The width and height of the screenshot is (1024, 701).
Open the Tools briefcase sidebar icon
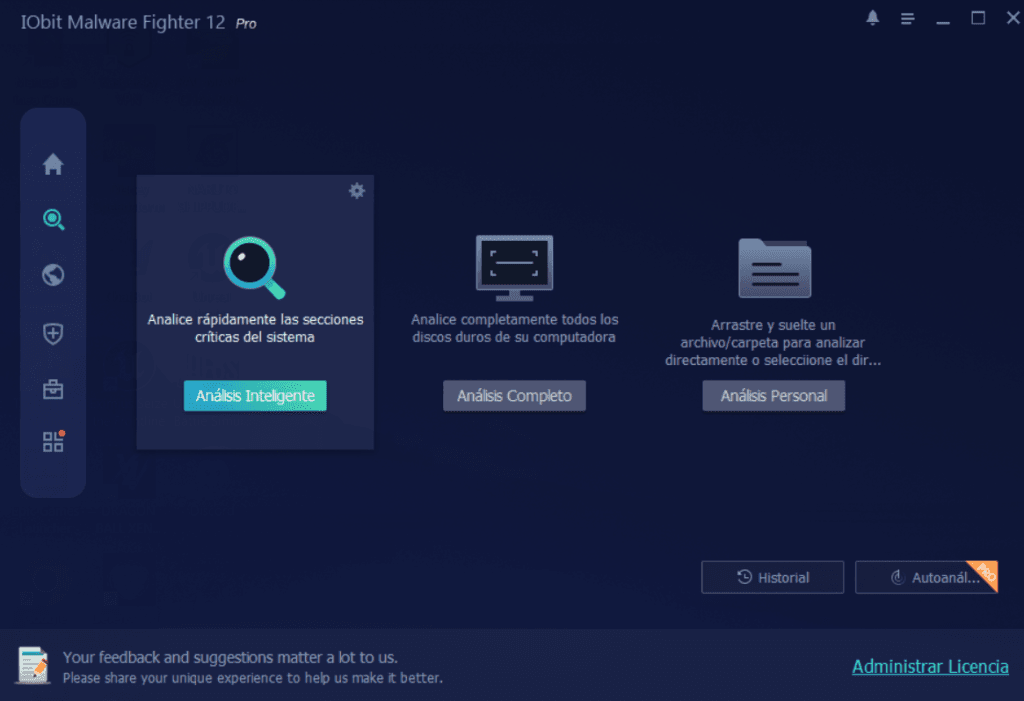pyautogui.click(x=53, y=389)
